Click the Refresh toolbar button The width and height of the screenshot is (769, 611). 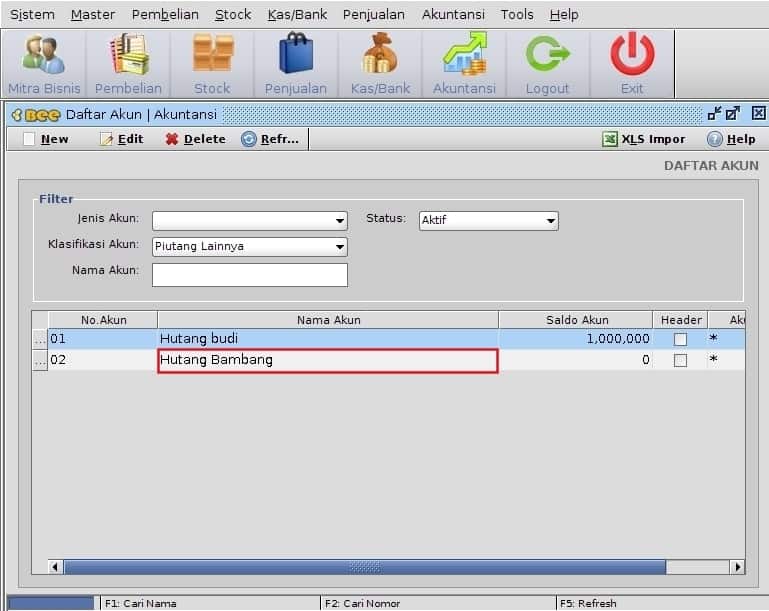[x=270, y=139]
